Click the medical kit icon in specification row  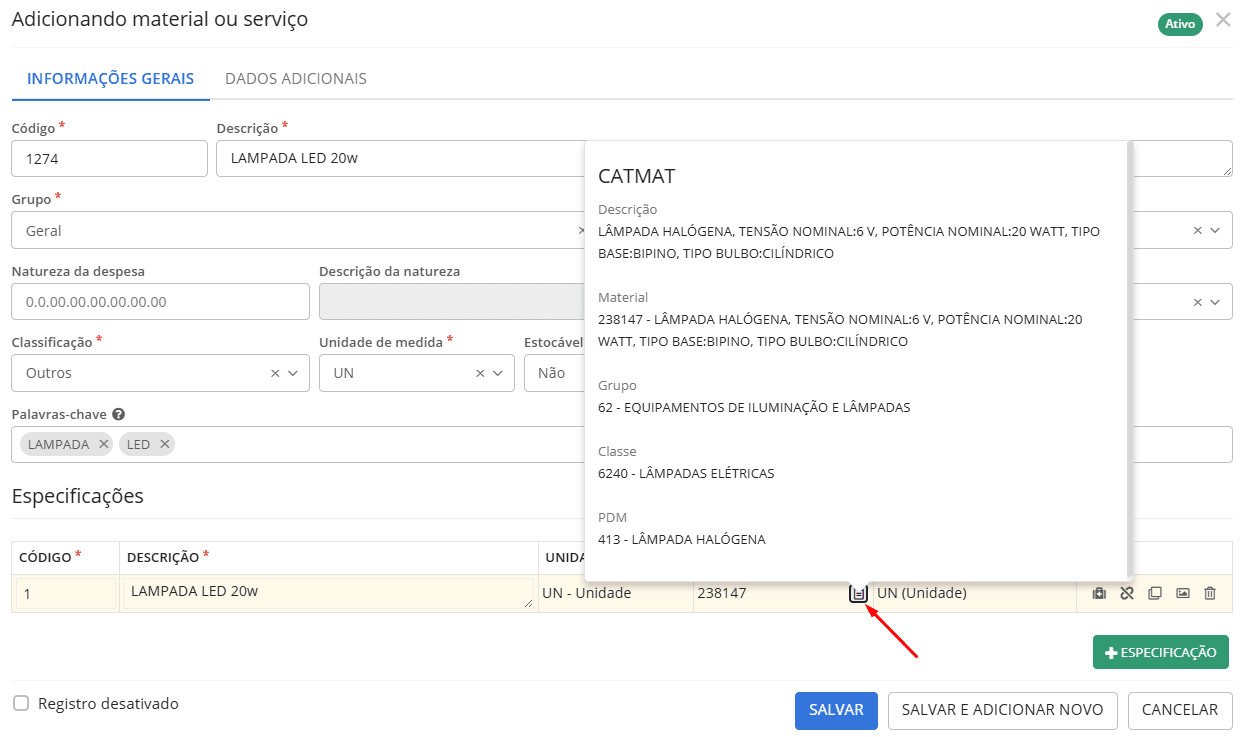tap(1099, 593)
